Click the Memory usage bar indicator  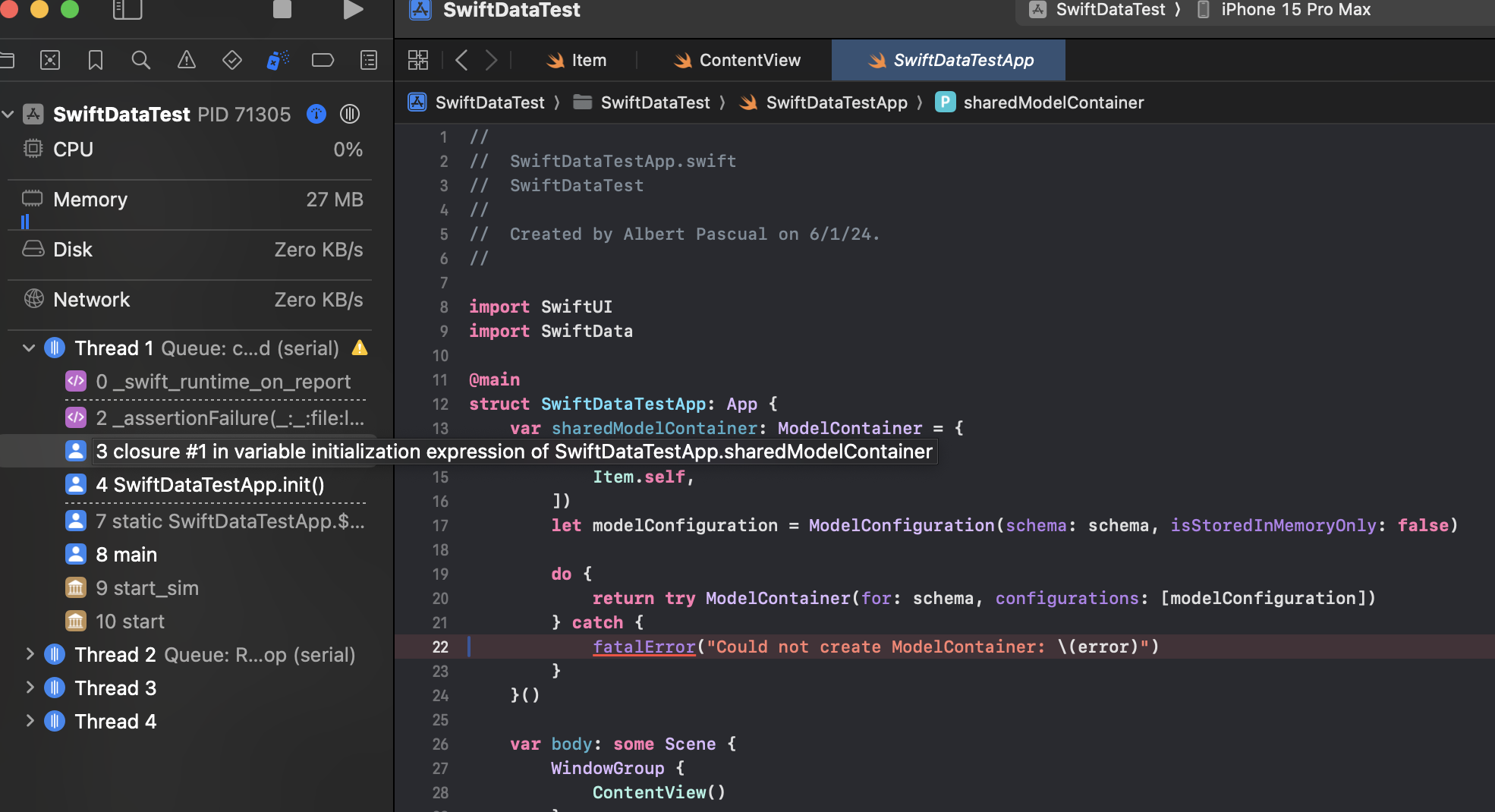click(x=25, y=221)
